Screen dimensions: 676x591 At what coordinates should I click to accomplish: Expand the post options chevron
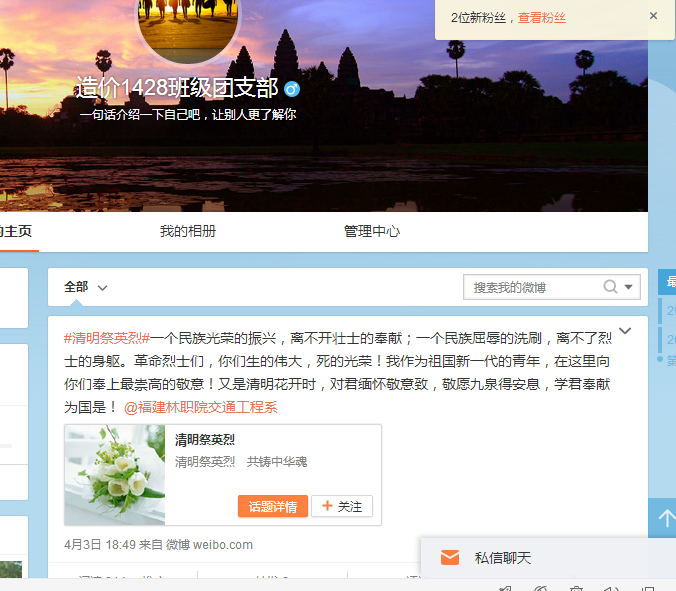pos(625,331)
